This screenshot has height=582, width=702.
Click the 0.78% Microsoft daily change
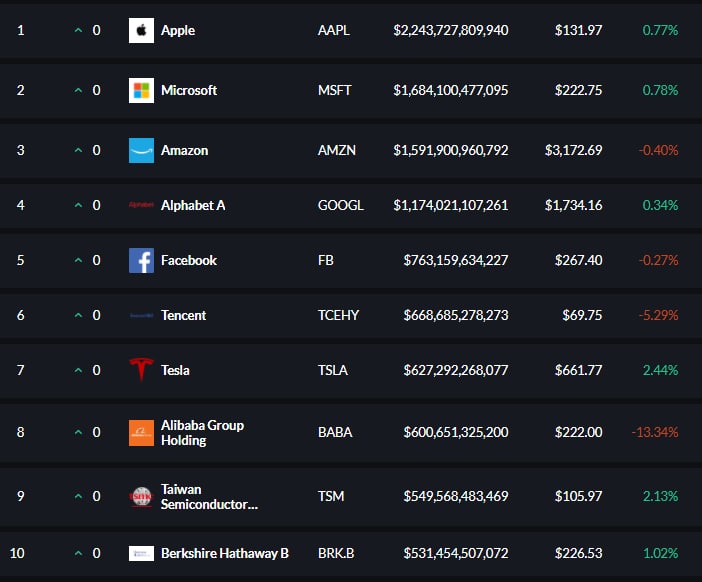point(660,90)
